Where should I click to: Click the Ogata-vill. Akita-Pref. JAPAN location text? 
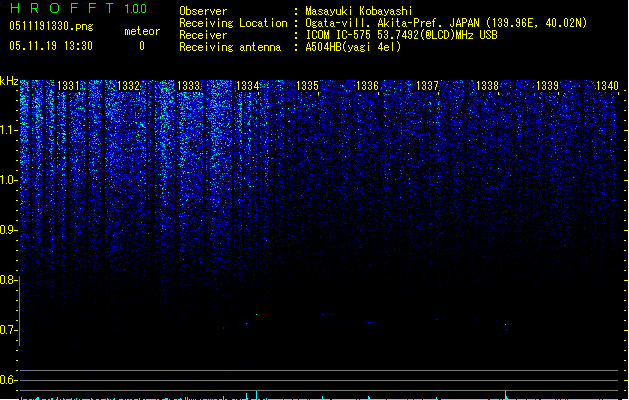446,23
